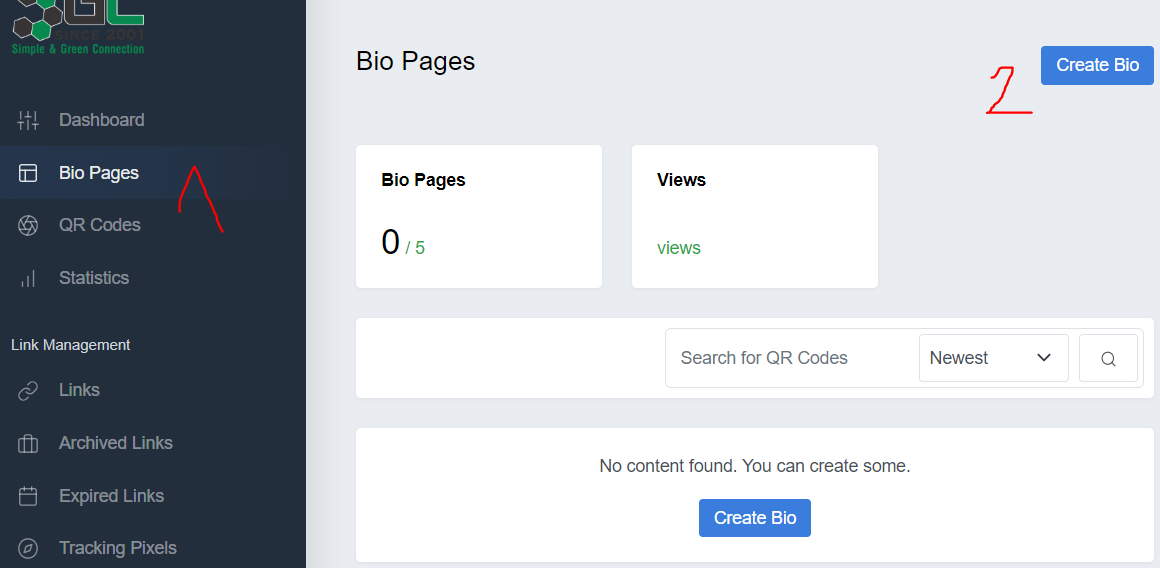Click the Archived Links briefcase icon

tap(28, 443)
